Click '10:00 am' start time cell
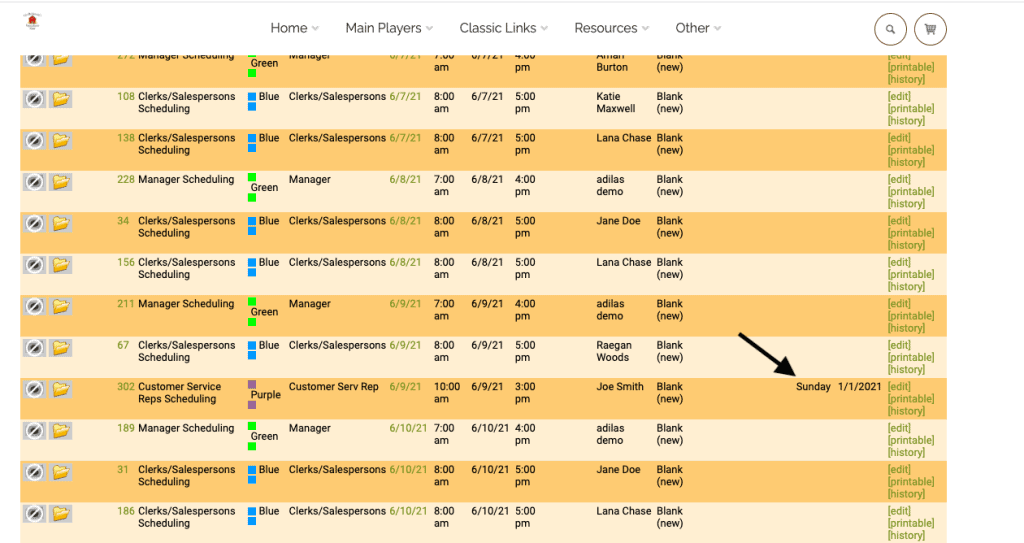1024x543 pixels. tap(447, 393)
